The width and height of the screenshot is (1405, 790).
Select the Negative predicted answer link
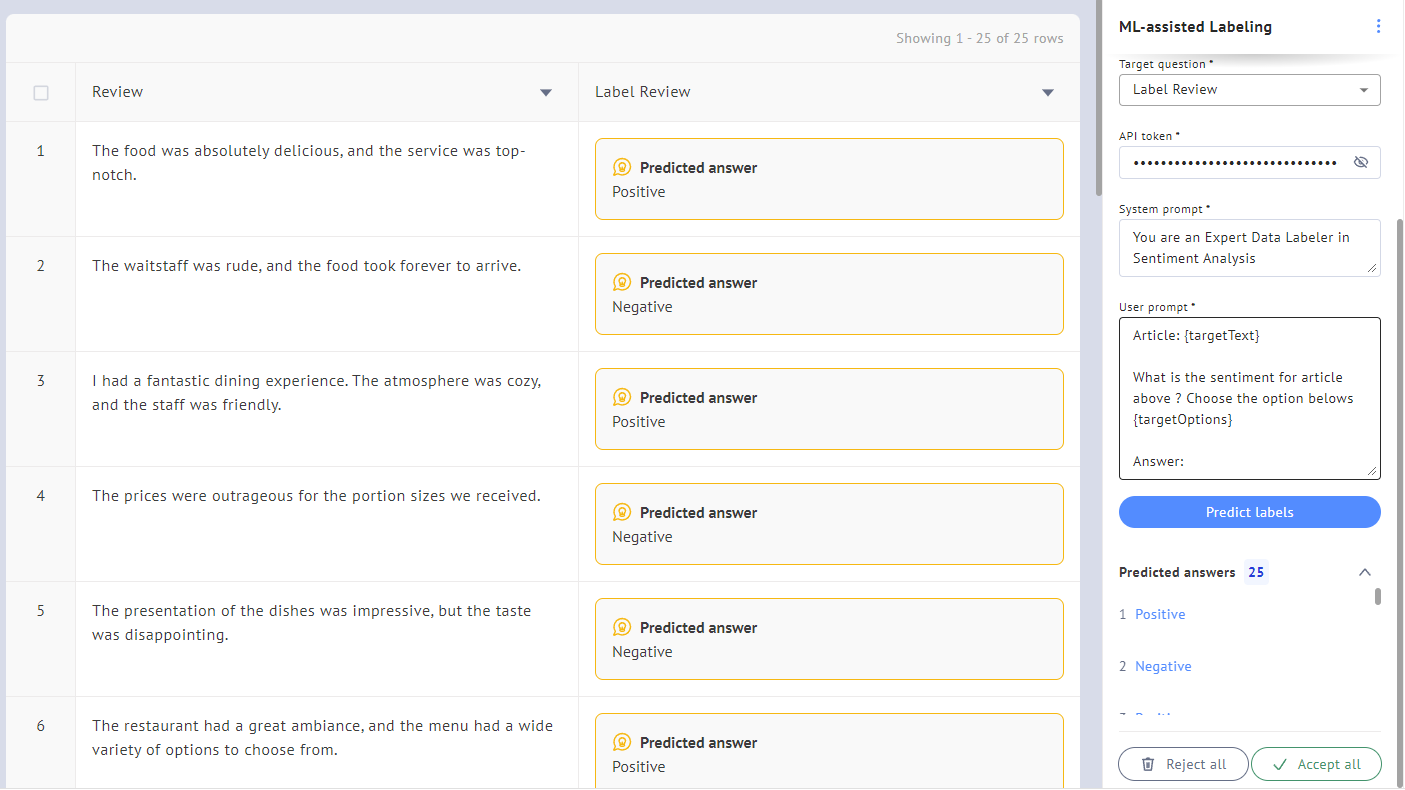click(1163, 667)
